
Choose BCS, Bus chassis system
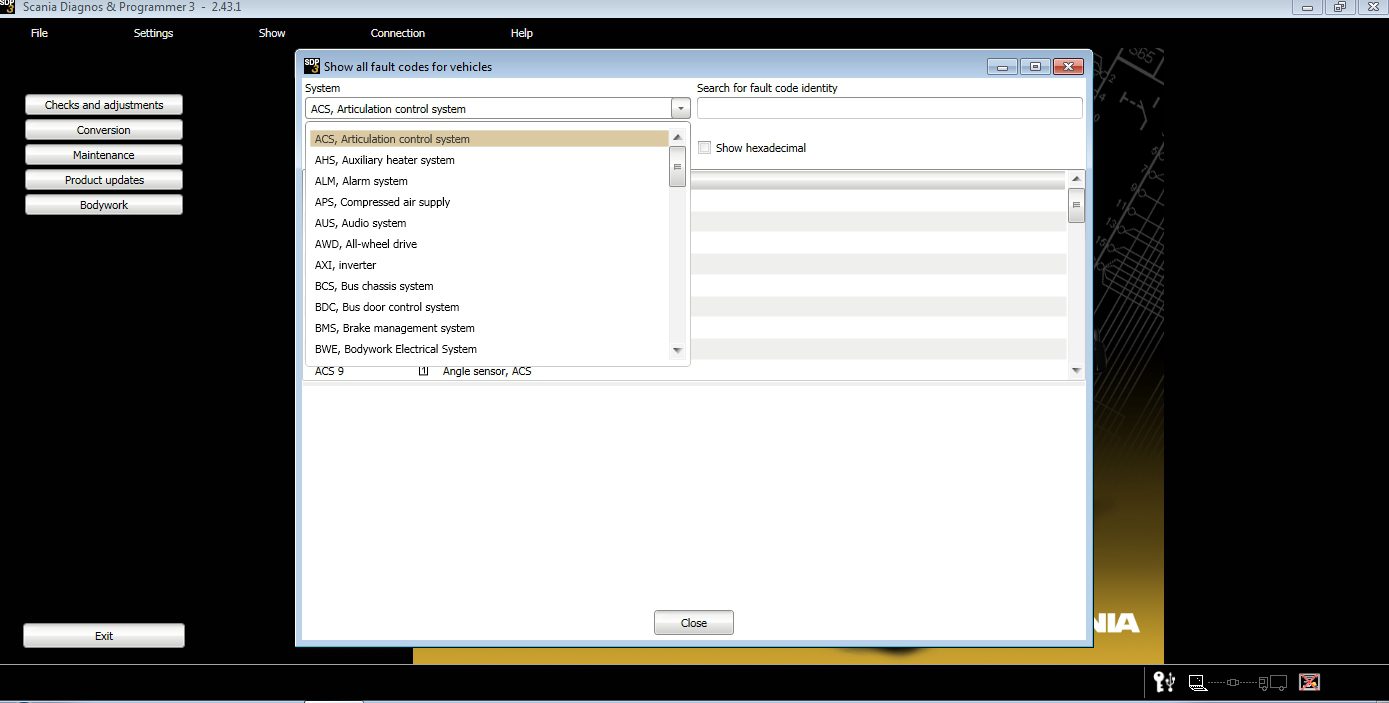click(488, 286)
